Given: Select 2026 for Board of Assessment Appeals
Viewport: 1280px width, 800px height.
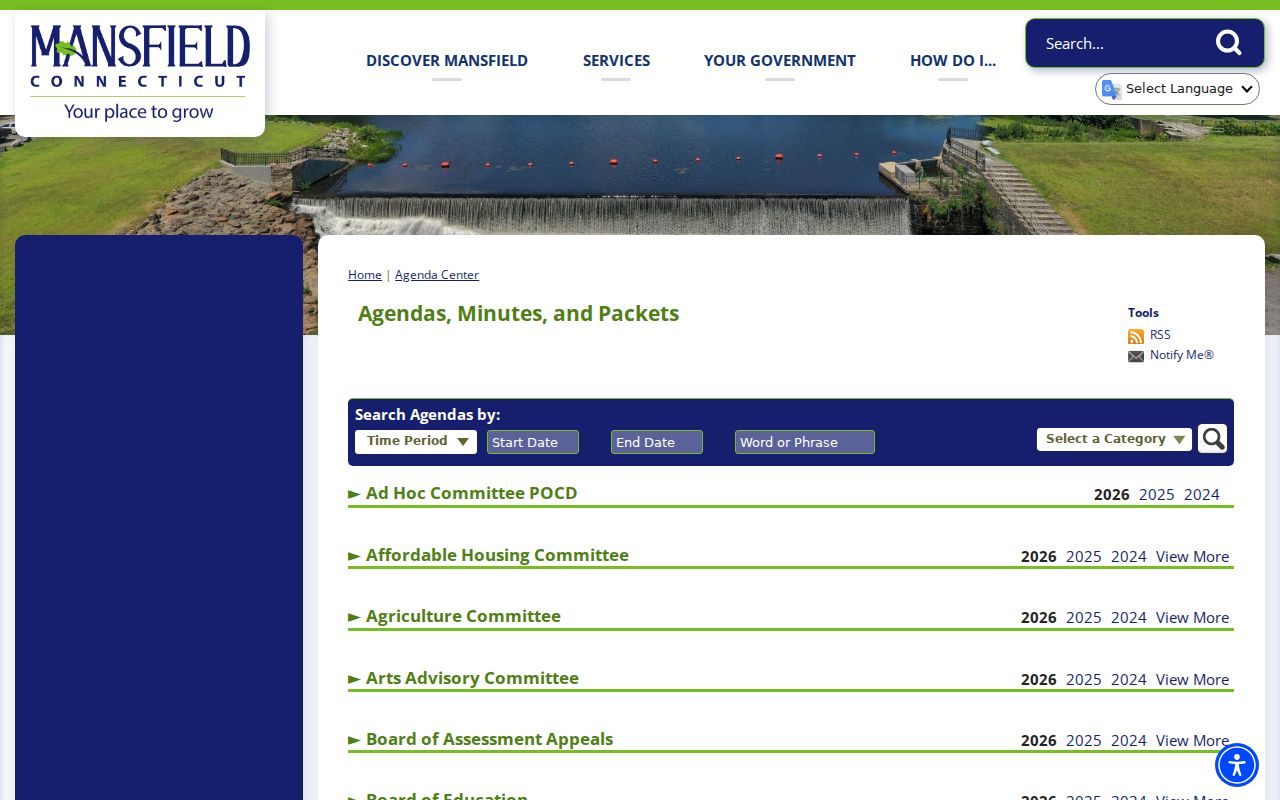Looking at the screenshot, I should (x=1039, y=741).
